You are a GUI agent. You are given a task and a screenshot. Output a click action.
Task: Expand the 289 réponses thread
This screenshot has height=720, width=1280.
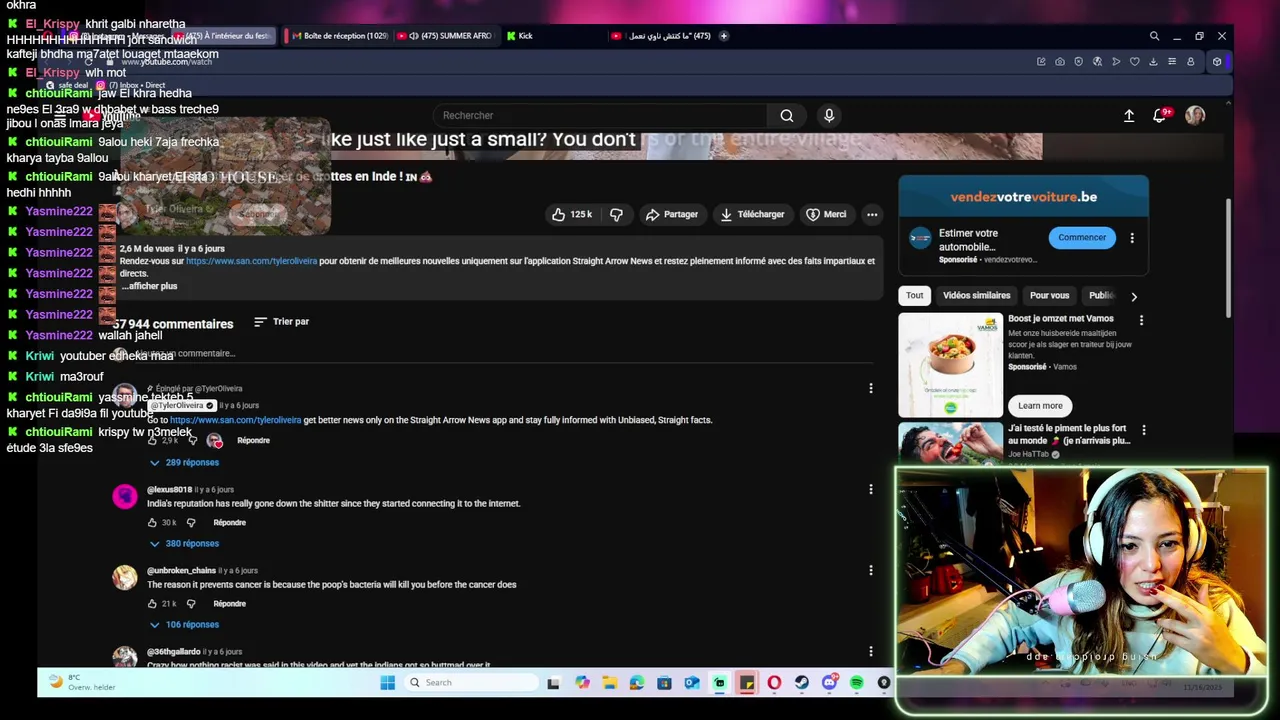tap(184, 463)
